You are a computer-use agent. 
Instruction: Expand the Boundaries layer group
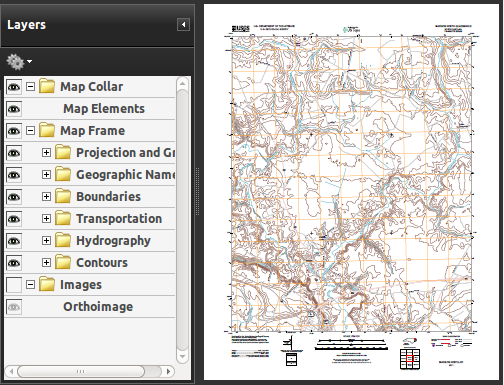46,197
